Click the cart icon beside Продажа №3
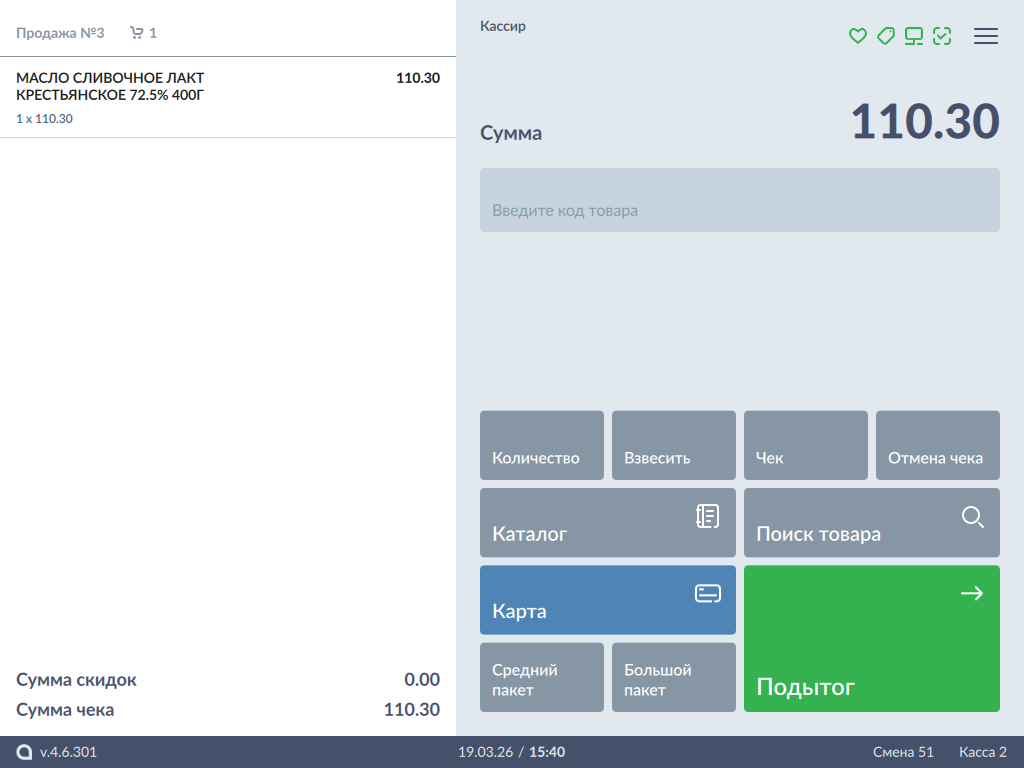The height and width of the screenshot is (768, 1024). (x=137, y=33)
